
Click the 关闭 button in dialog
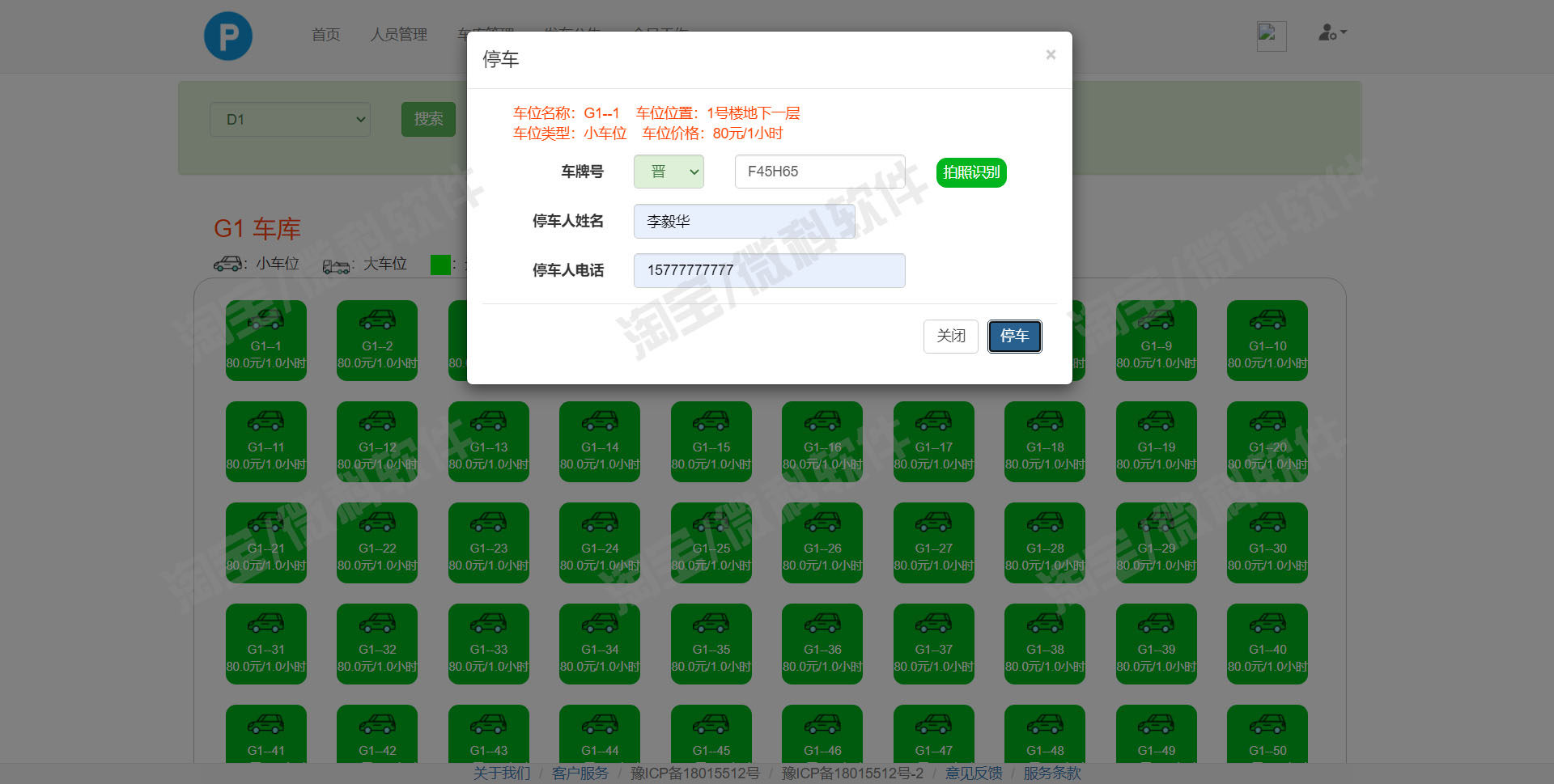click(x=951, y=337)
